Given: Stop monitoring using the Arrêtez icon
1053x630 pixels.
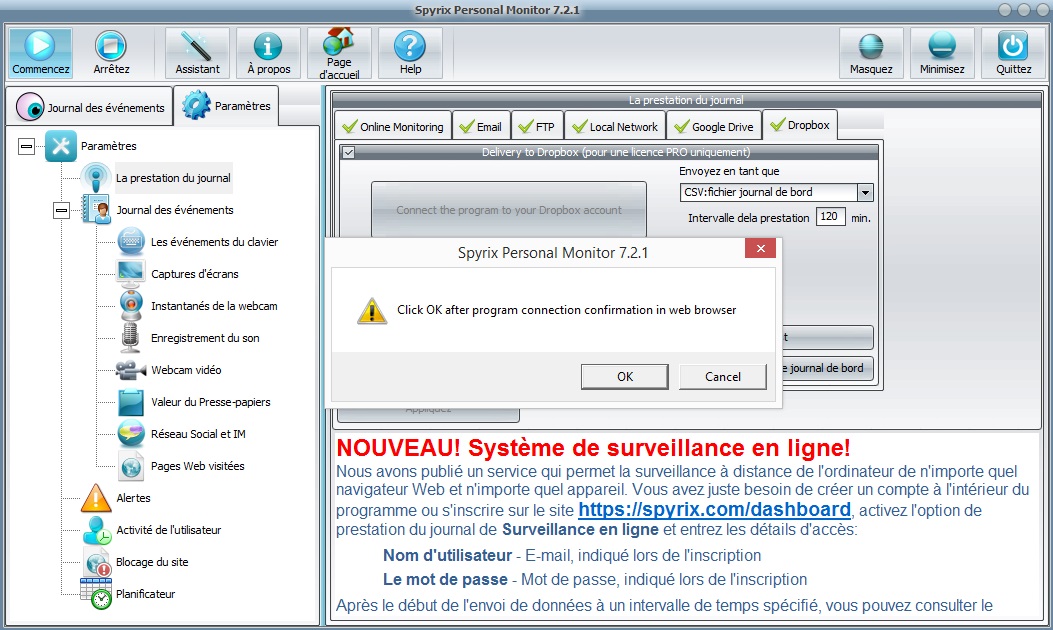Looking at the screenshot, I should point(111,52).
